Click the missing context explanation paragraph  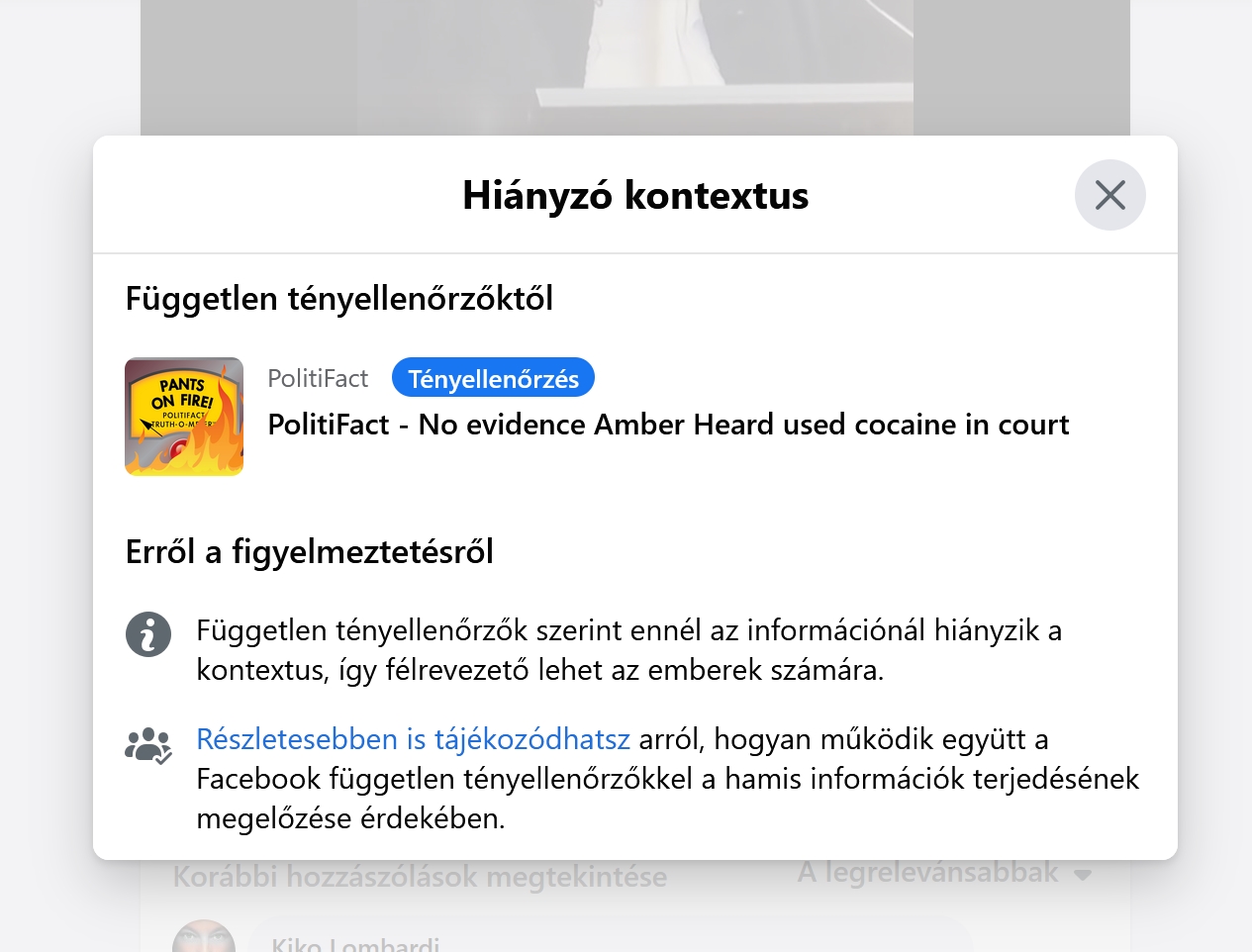pos(628,650)
